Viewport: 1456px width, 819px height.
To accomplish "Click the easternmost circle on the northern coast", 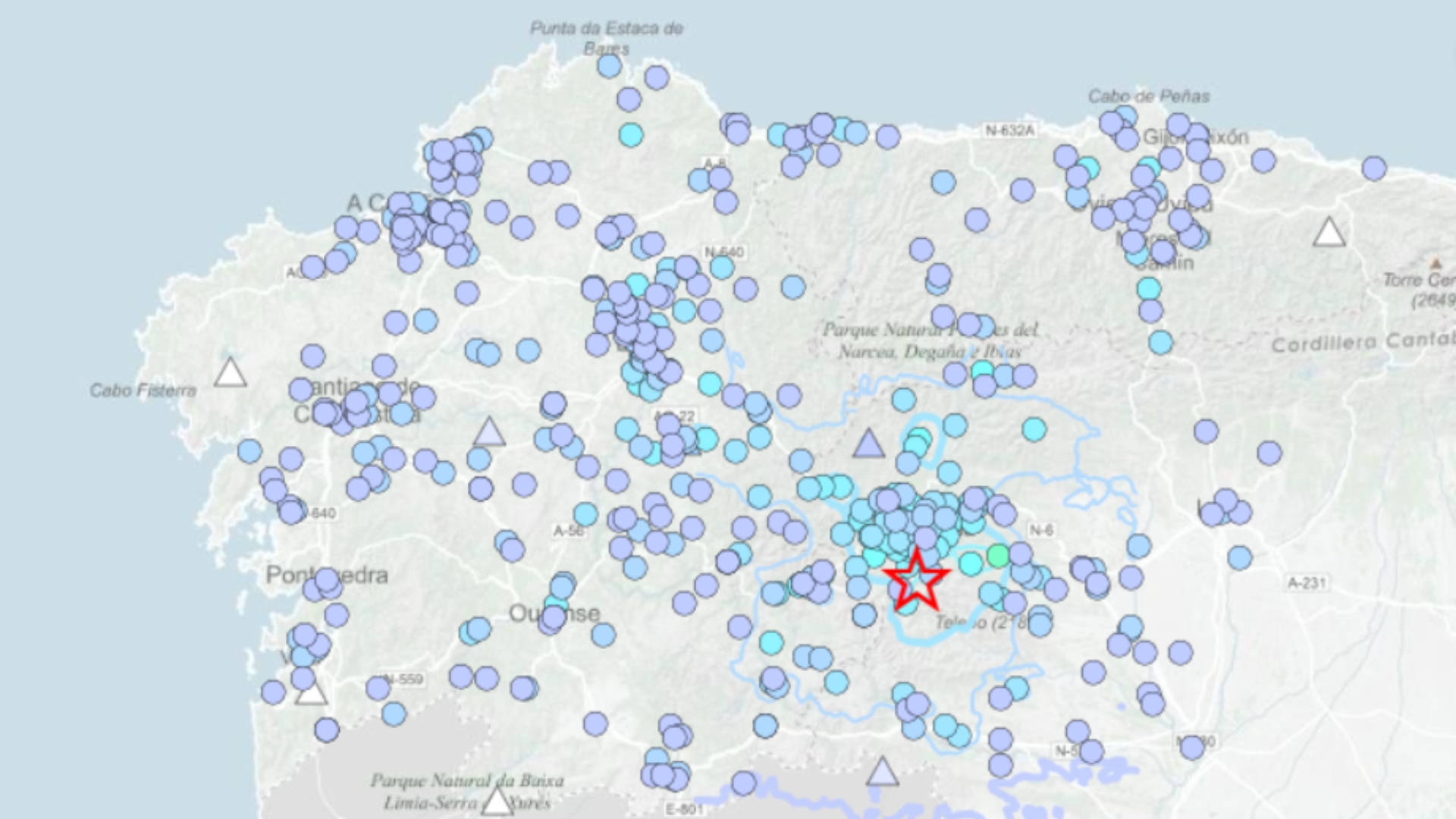I will pyautogui.click(x=1374, y=168).
